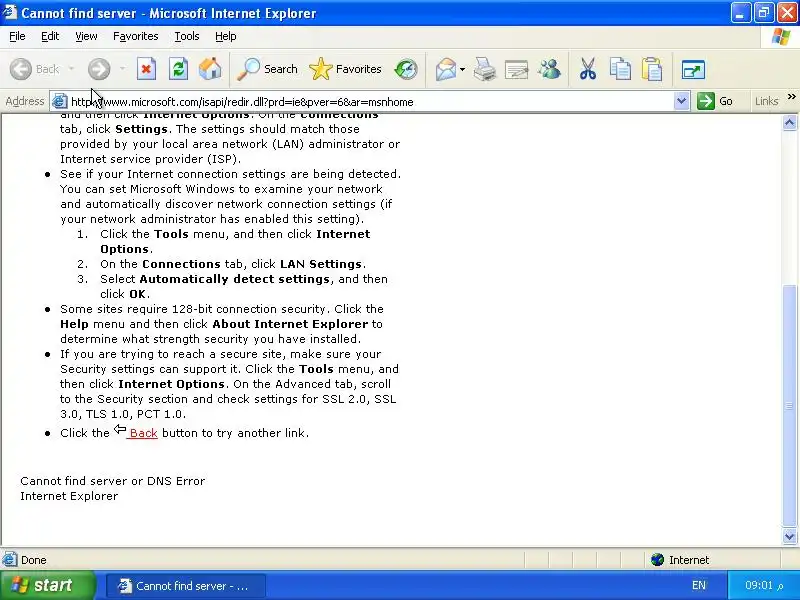Toggle Full Screen toolbar icon
800x600 pixels.
[693, 69]
